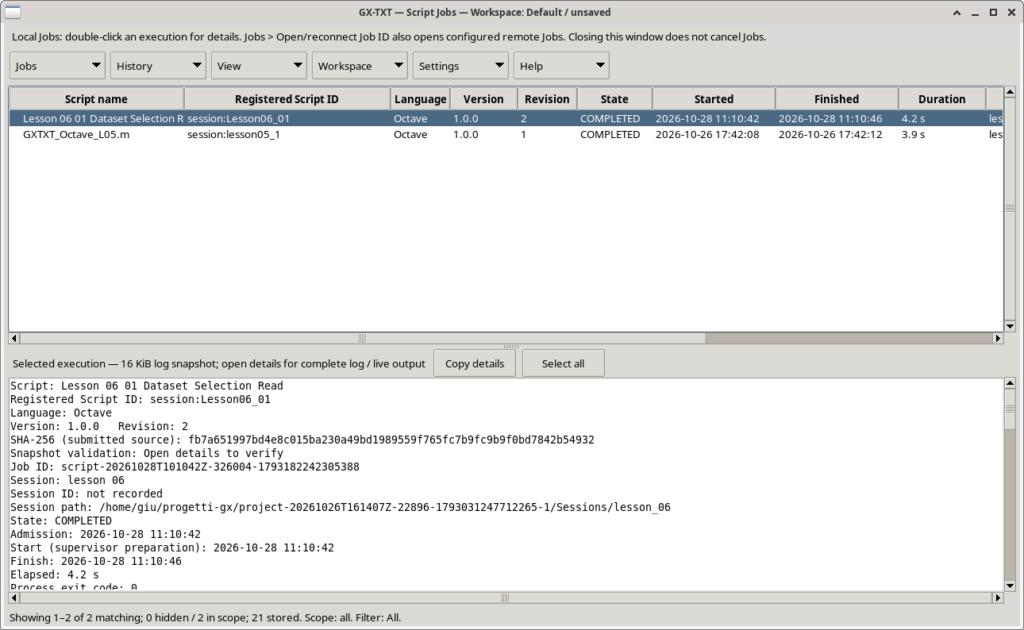Screen dimensions: 1024x630
Task: Open the View dropdown menu
Action: pyautogui.click(x=259, y=66)
